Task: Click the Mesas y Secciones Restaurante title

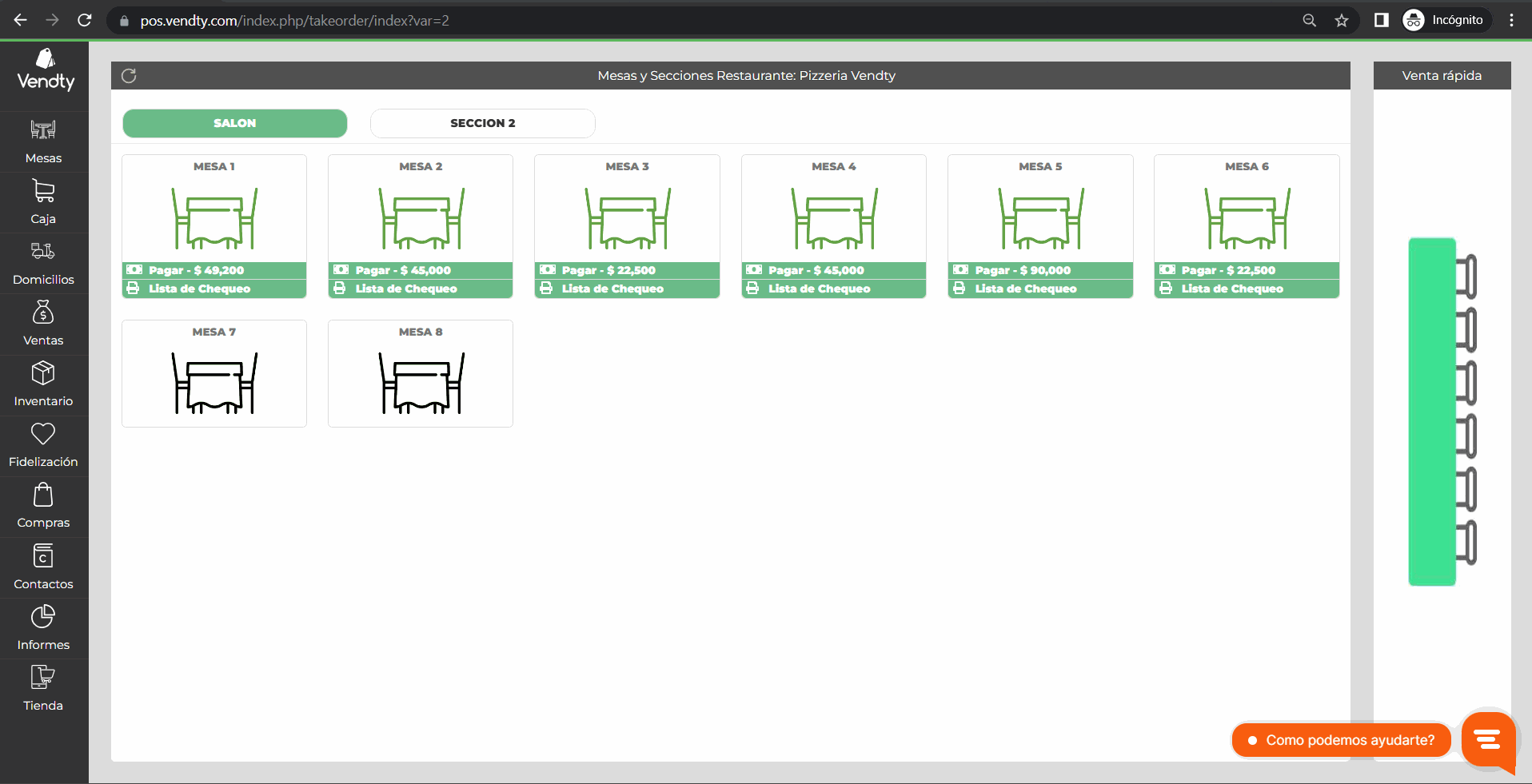Action: point(747,76)
